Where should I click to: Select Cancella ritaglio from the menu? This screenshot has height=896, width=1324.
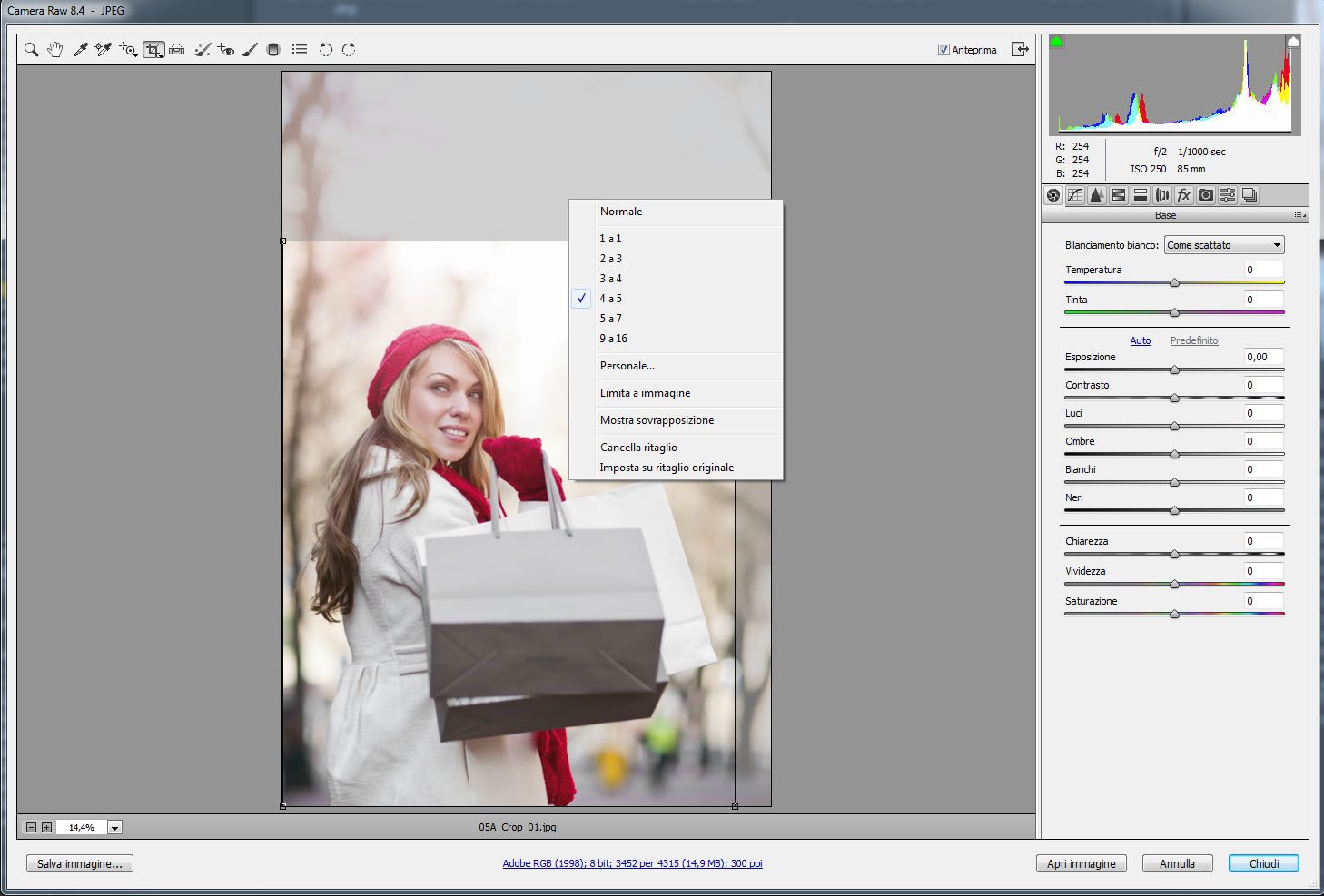click(638, 448)
